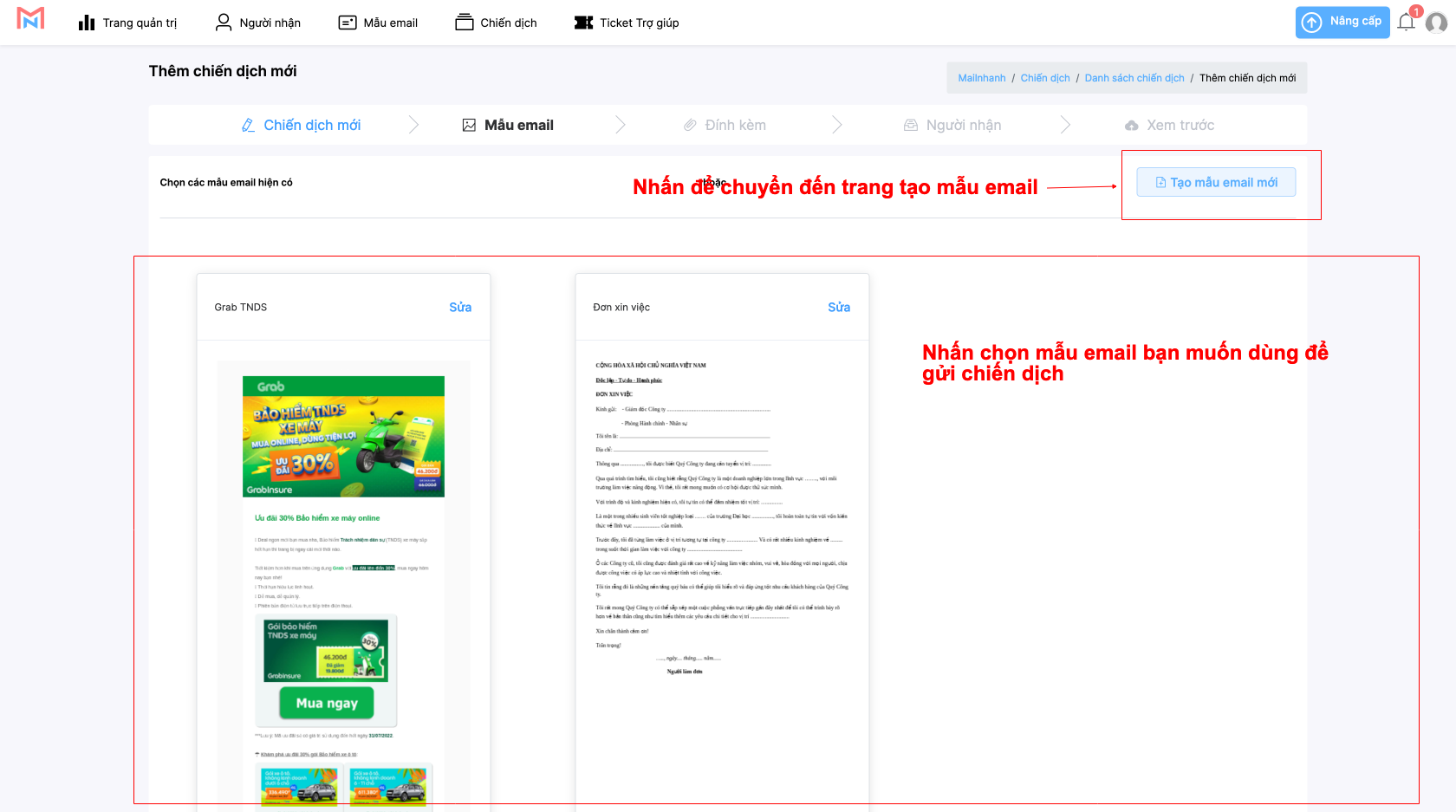
Task: Jump to Người nhận wizard step
Action: point(952,125)
